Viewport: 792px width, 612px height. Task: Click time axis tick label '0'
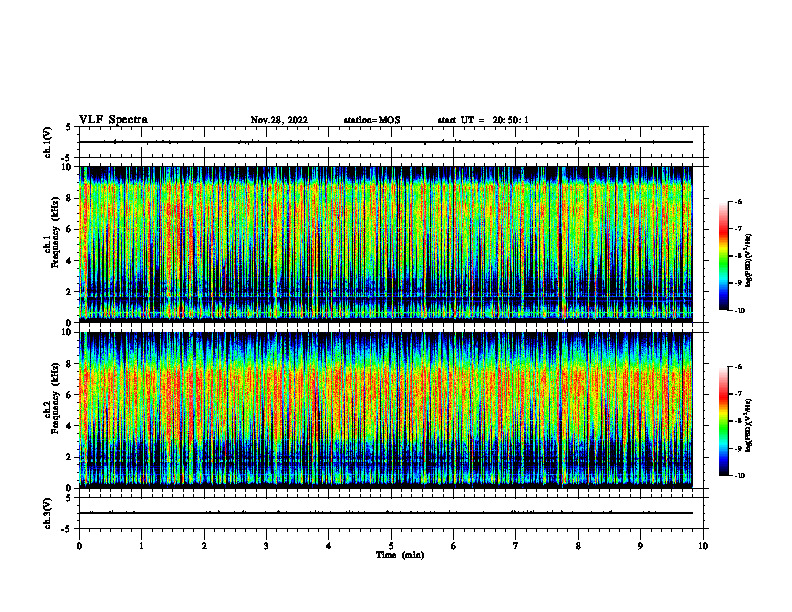79,546
